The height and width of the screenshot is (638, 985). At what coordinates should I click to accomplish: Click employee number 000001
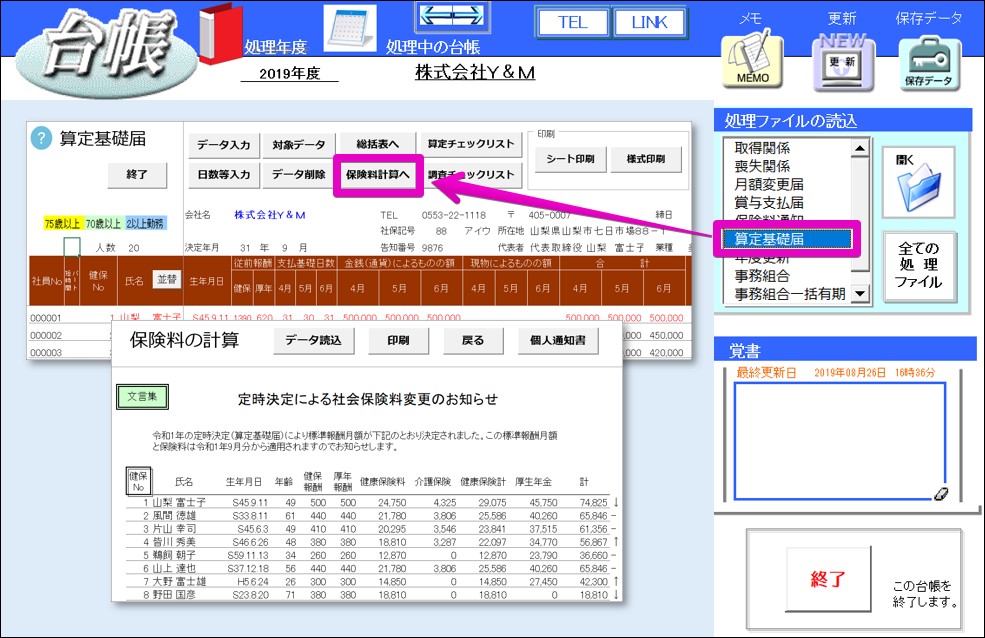(x=46, y=318)
